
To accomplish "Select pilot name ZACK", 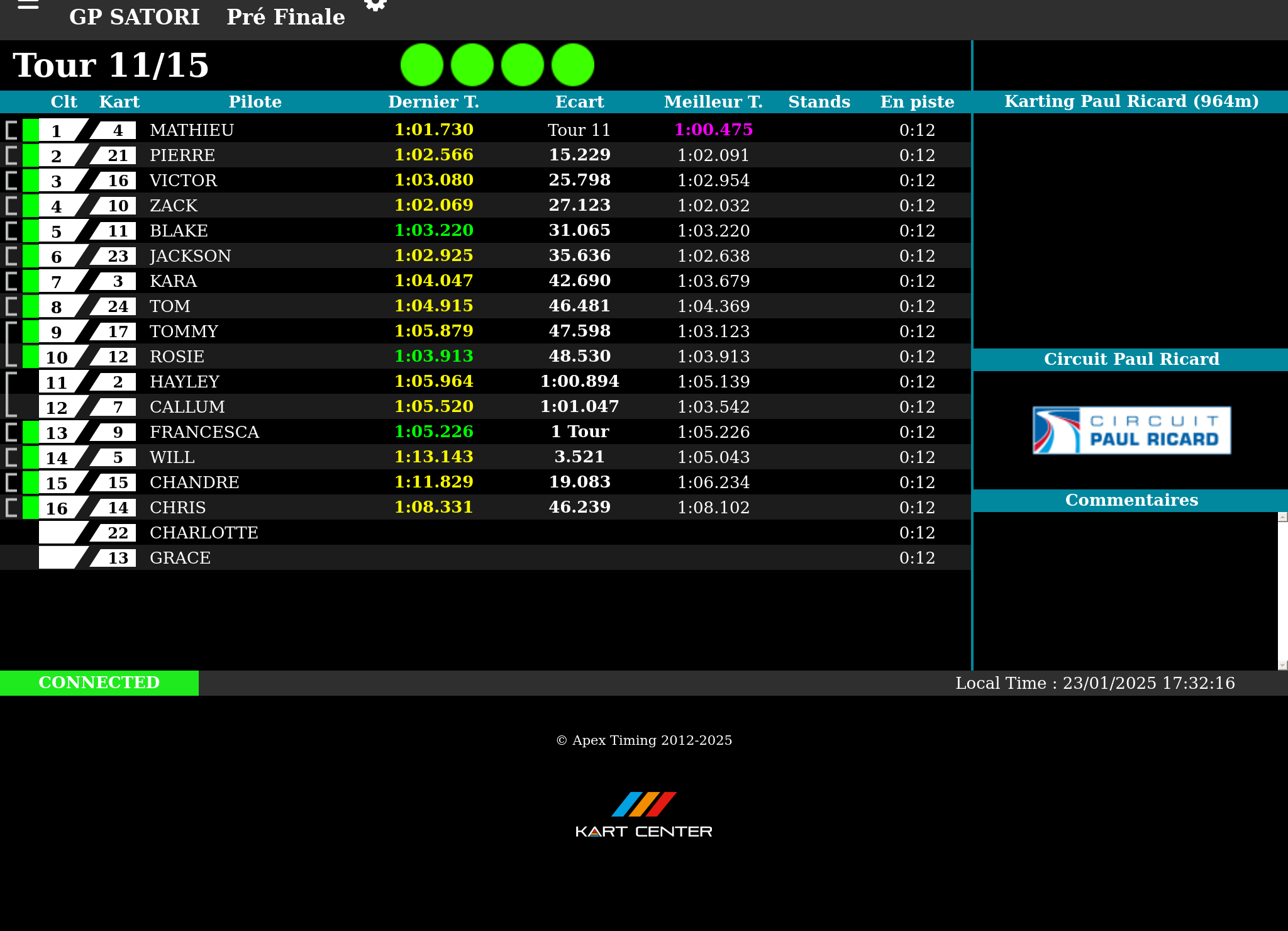I will [x=174, y=206].
